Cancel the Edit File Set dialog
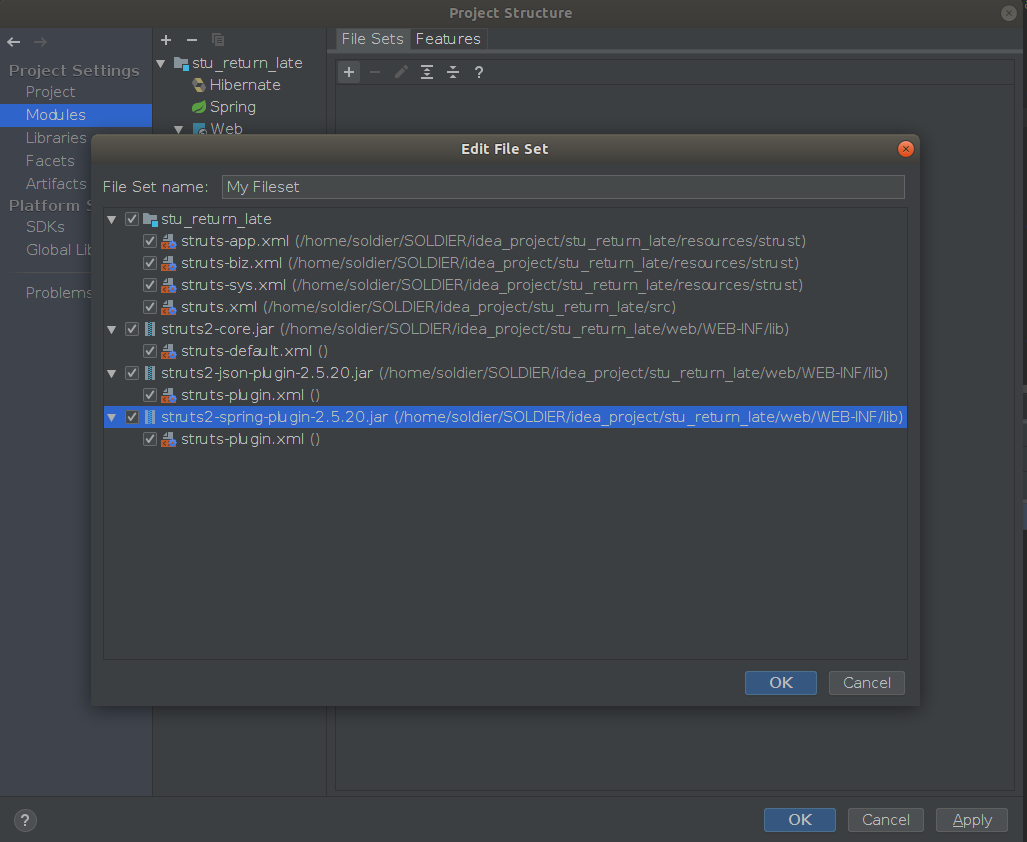This screenshot has height=842, width=1027. point(867,683)
